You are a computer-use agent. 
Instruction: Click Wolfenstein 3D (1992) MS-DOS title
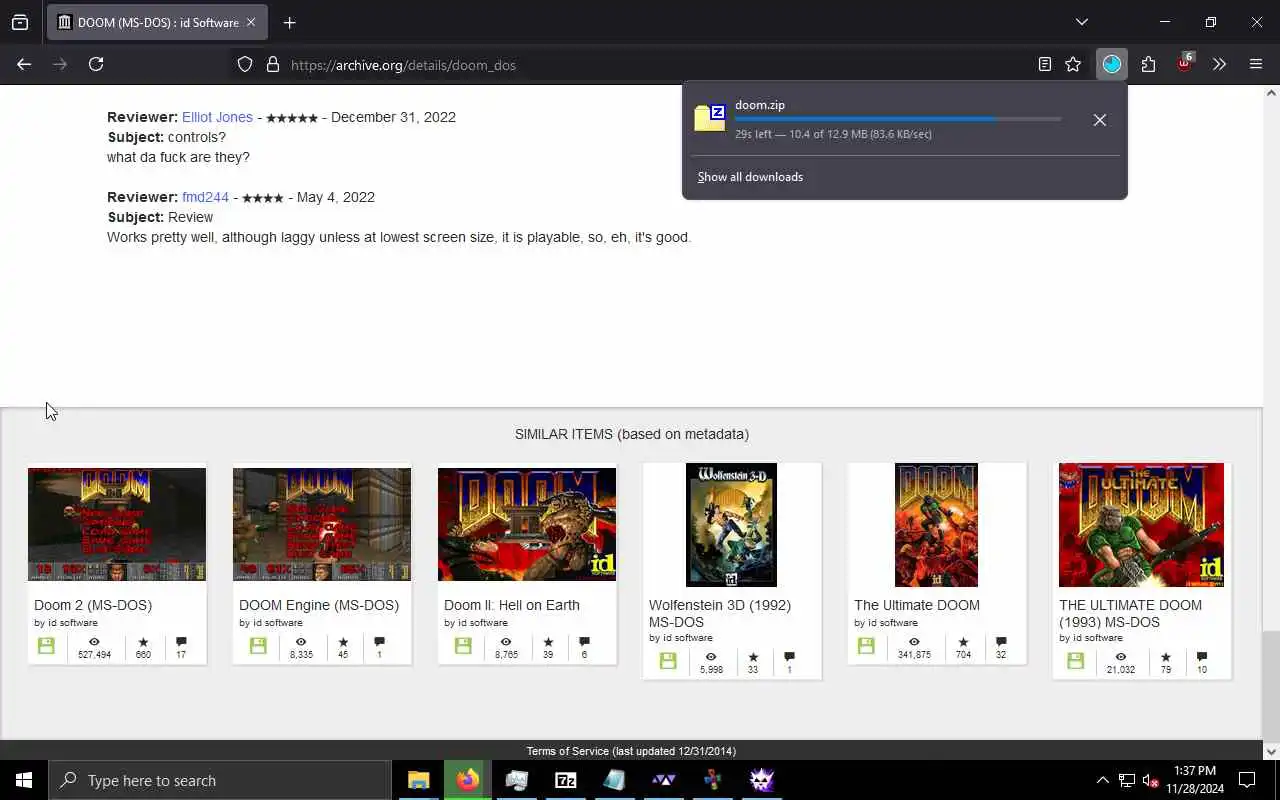click(x=720, y=613)
